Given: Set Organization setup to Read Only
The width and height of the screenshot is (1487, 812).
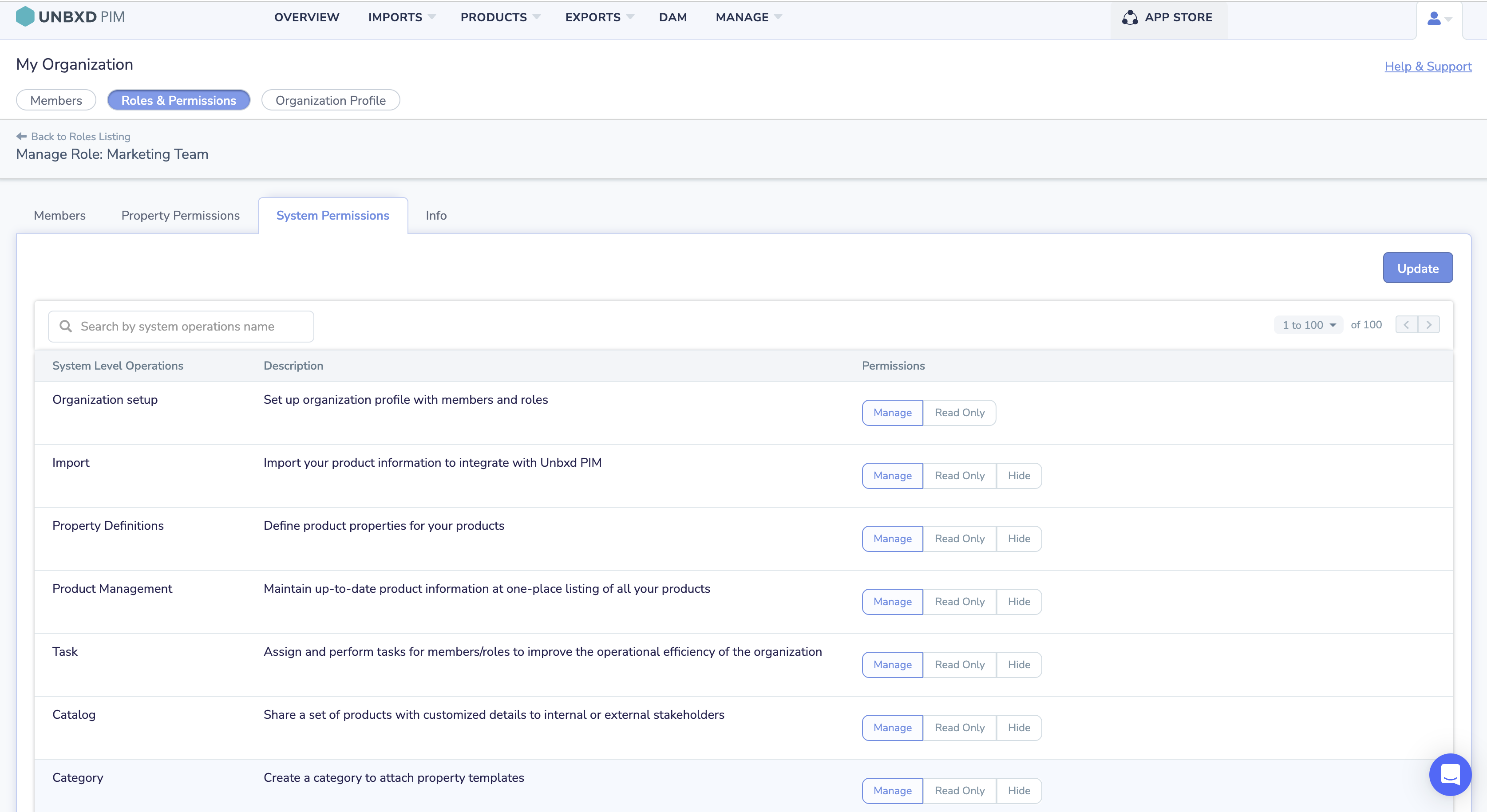Looking at the screenshot, I should tap(959, 413).
